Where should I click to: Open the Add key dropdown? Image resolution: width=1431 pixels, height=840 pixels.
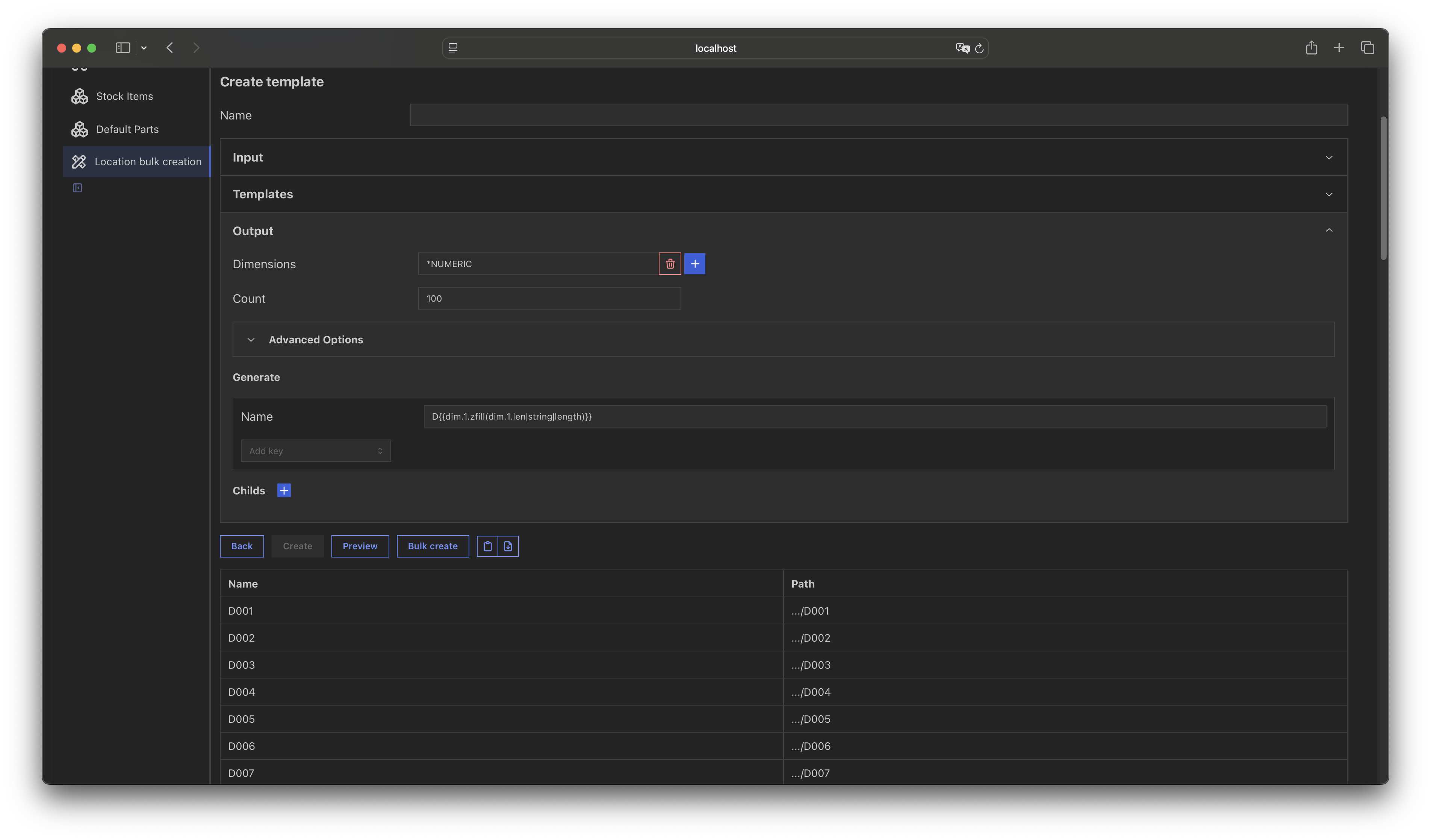316,451
